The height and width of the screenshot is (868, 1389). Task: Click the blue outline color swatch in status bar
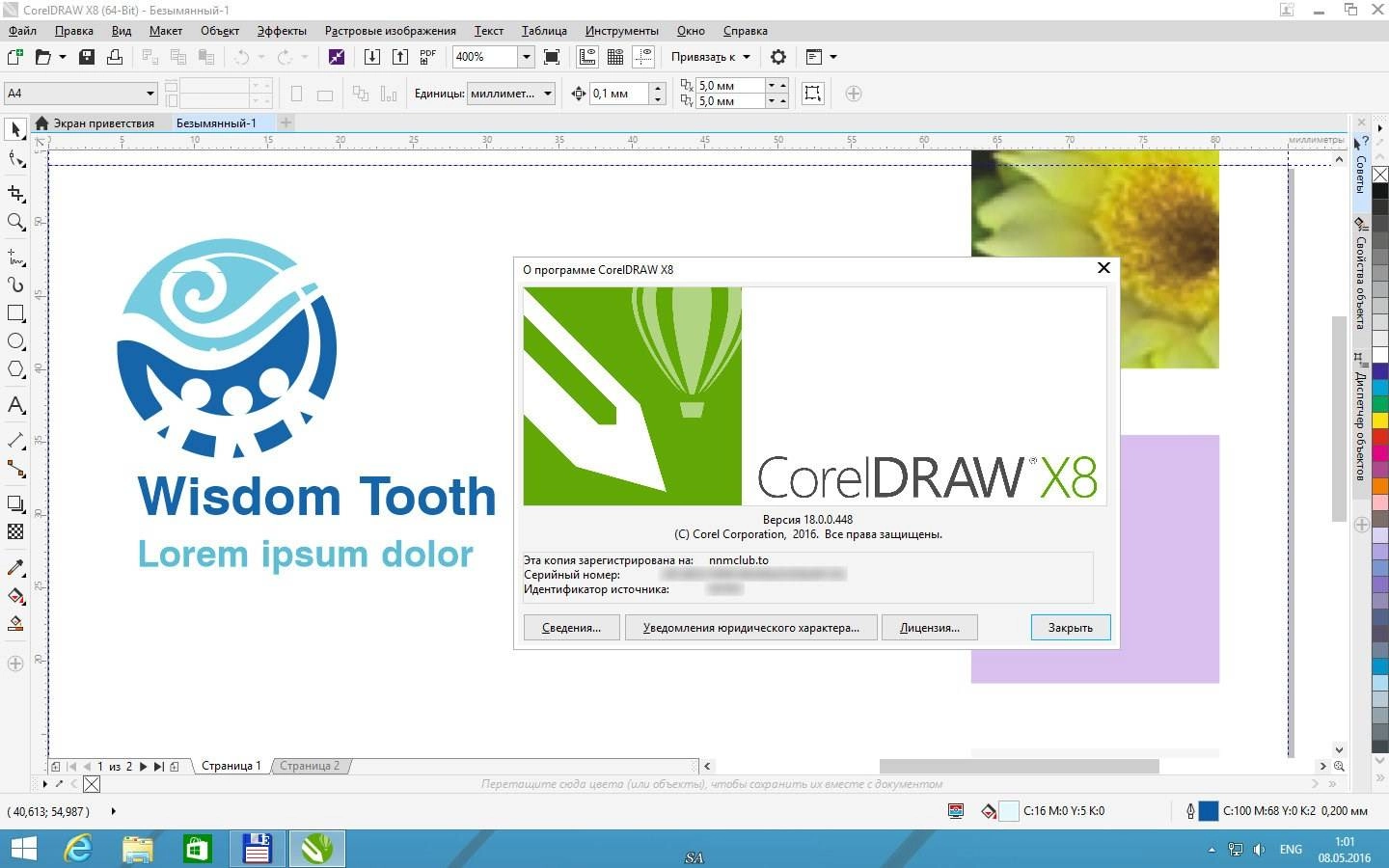click(x=1208, y=811)
